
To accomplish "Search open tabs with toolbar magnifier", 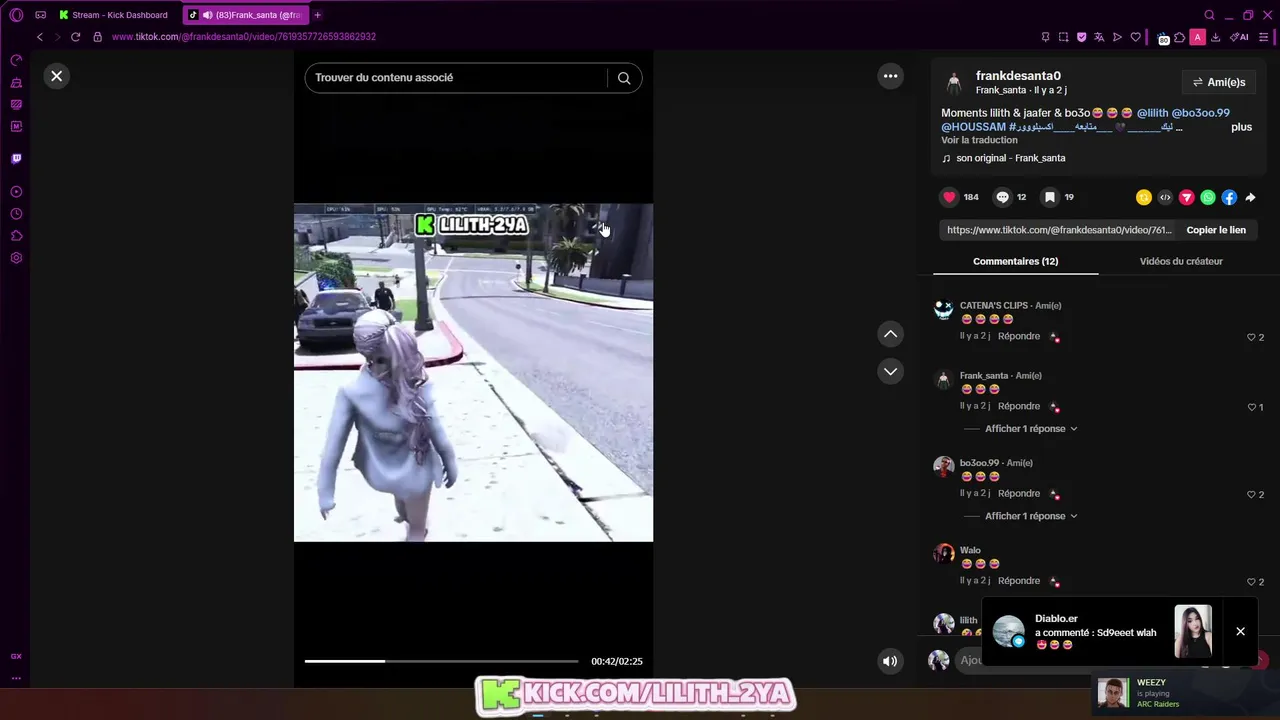I will coord(1209,15).
